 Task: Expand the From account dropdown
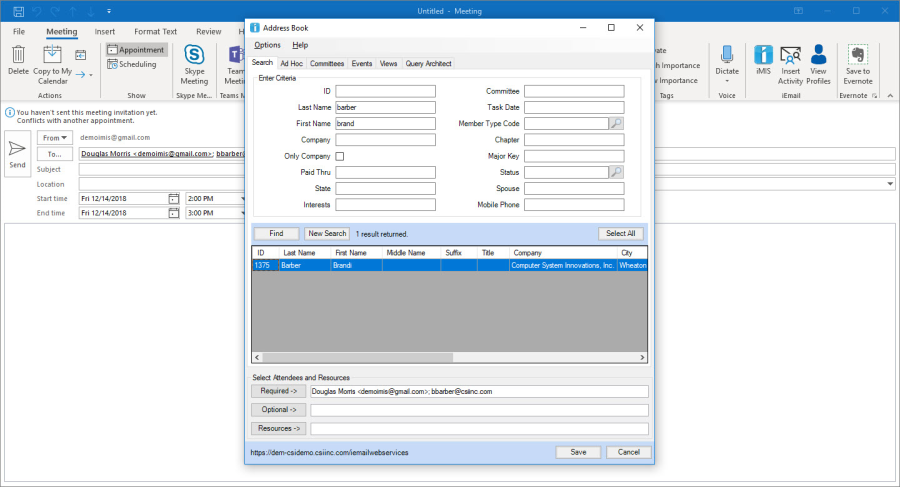tap(55, 137)
